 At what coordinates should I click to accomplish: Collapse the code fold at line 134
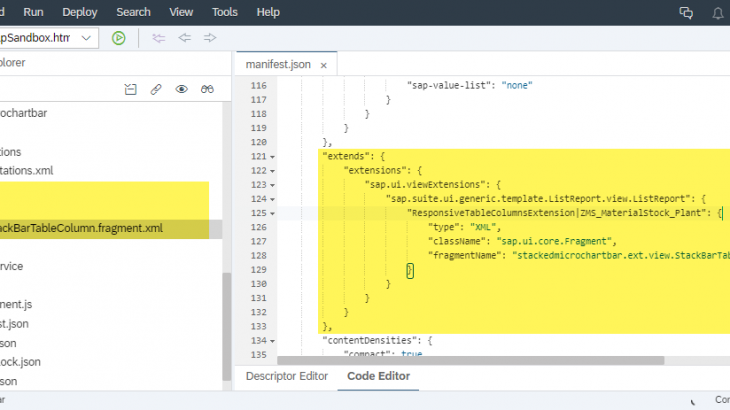coord(272,342)
